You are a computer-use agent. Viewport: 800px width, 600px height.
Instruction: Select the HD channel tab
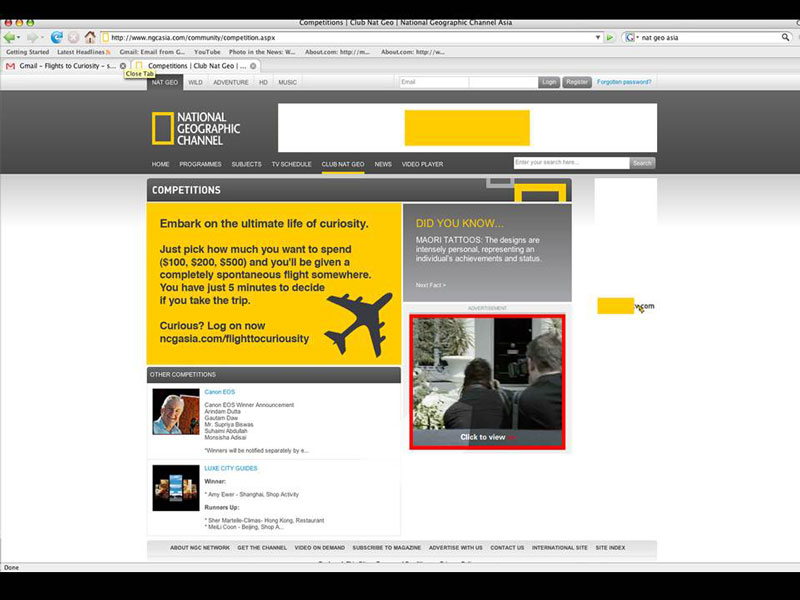[x=263, y=82]
